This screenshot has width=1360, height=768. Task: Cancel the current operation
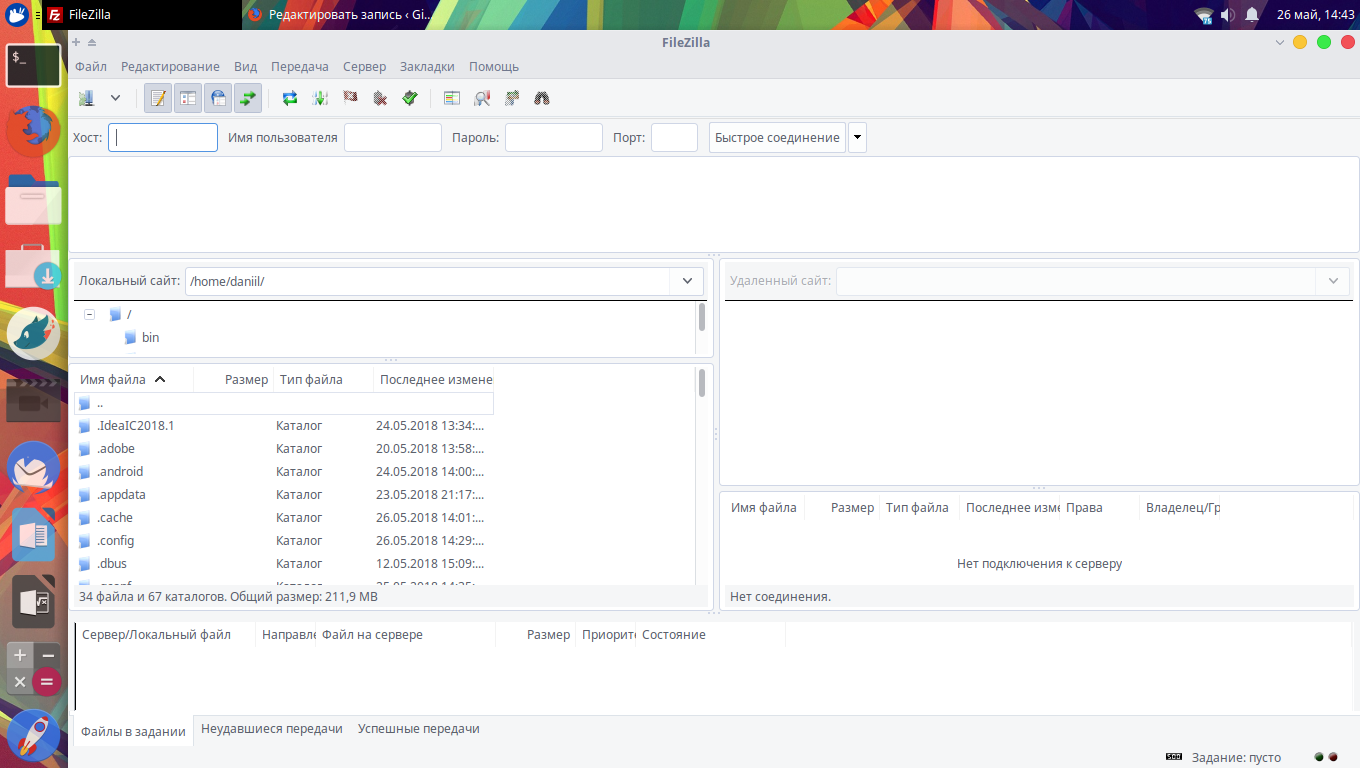[x=350, y=98]
